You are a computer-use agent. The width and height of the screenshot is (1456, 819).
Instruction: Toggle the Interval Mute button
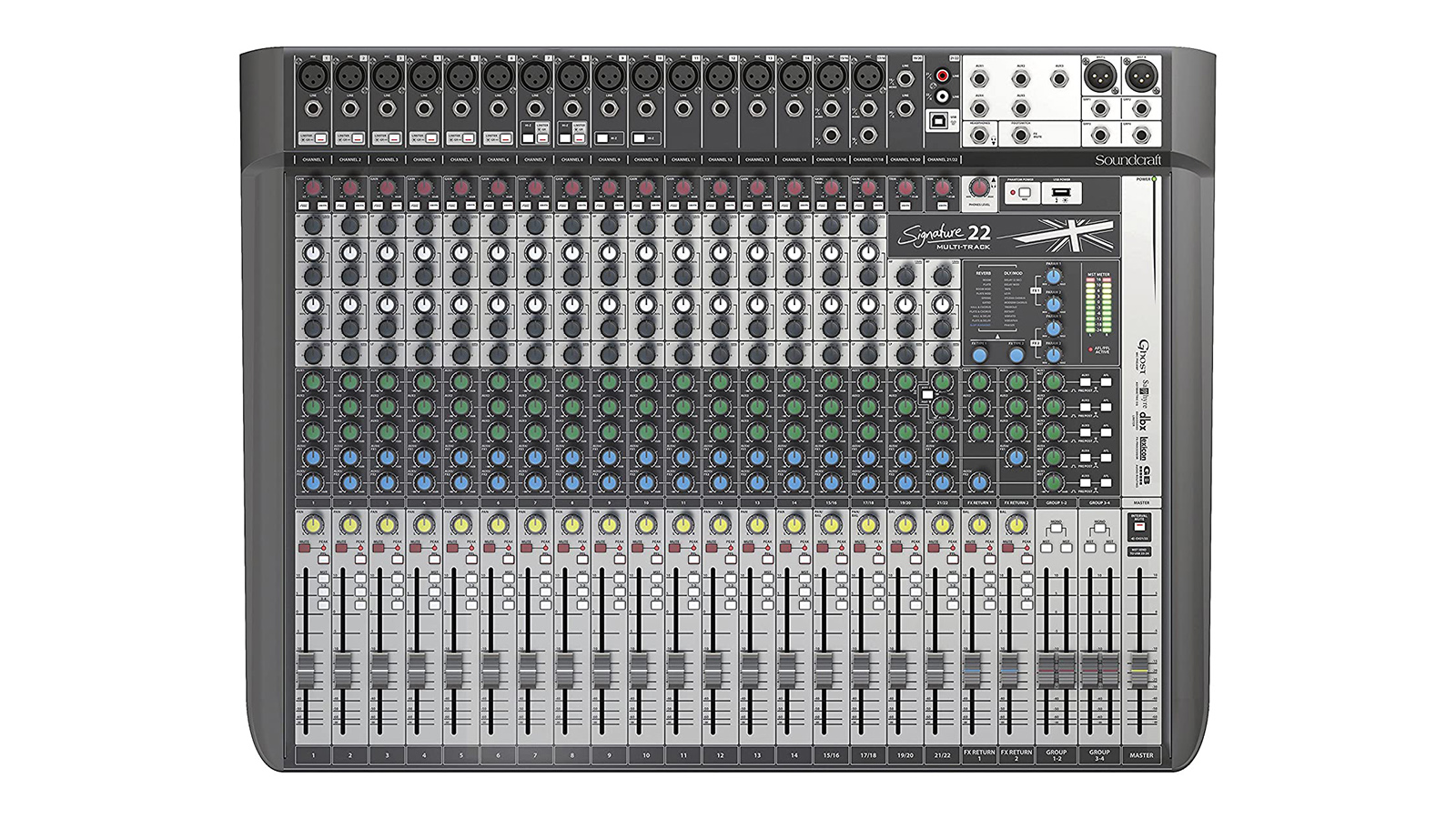[1139, 526]
